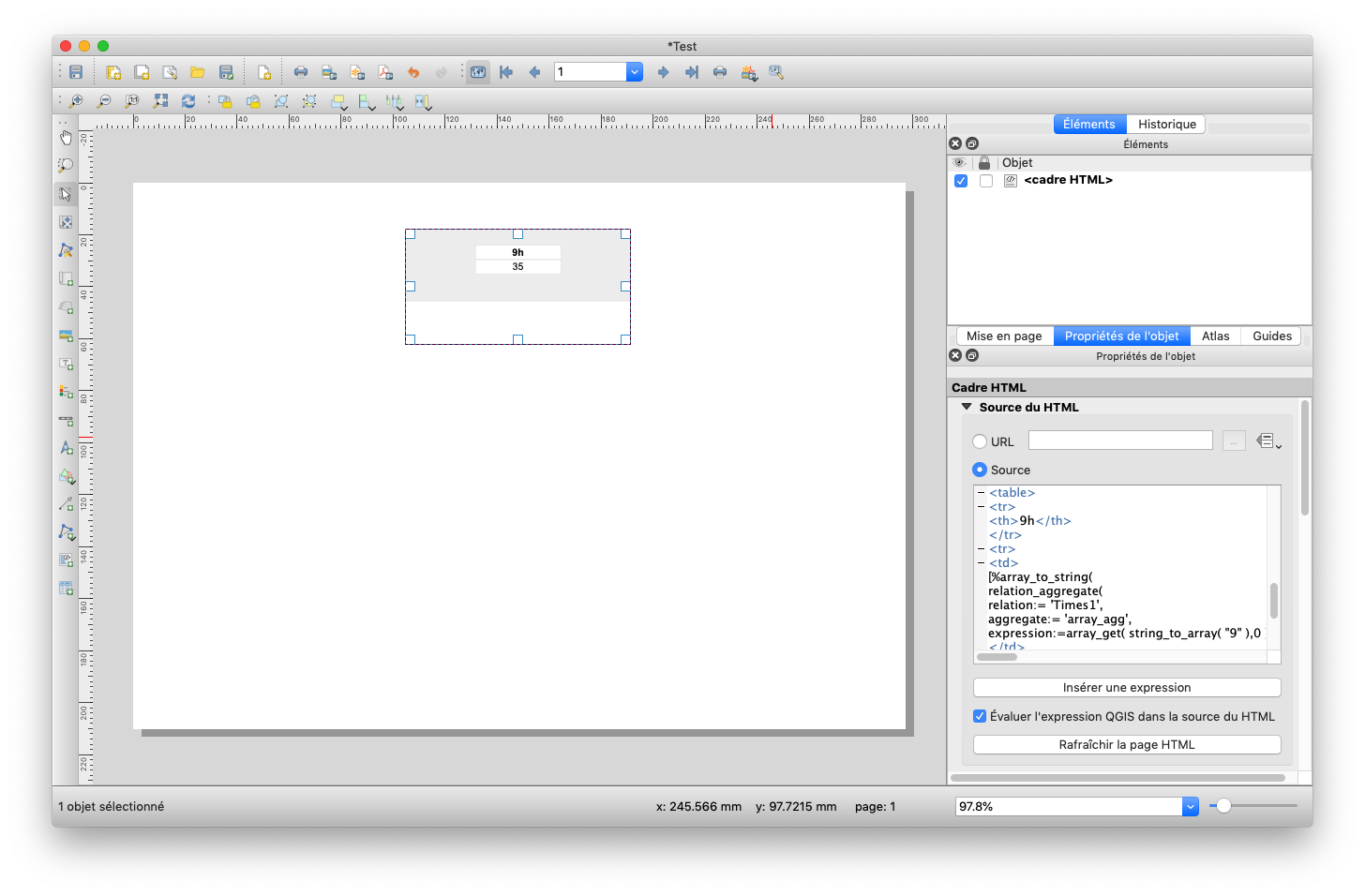Screen dimensions: 1365x896
Task: Toggle atlas preview
Action: click(478, 72)
